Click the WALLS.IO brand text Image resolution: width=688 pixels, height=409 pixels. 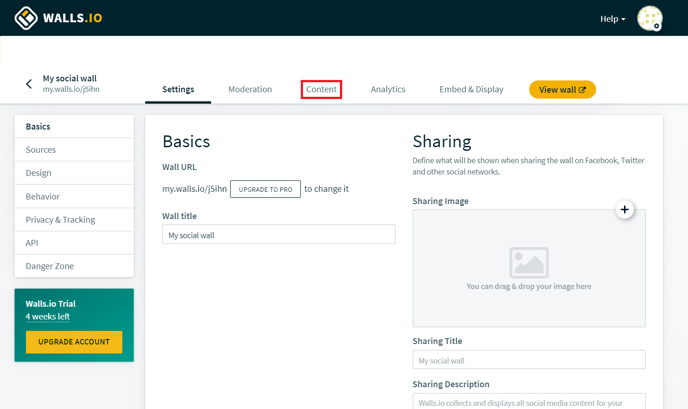pos(72,18)
